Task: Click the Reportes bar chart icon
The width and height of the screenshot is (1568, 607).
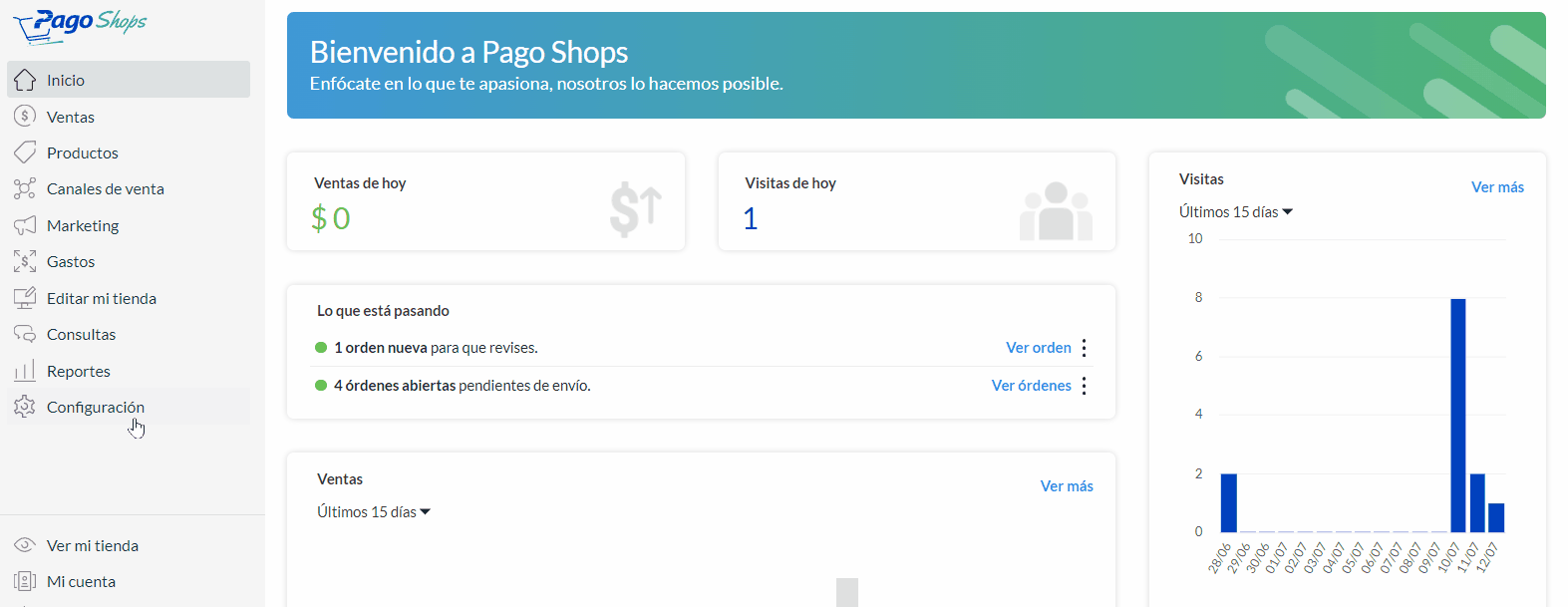Action: pyautogui.click(x=25, y=371)
